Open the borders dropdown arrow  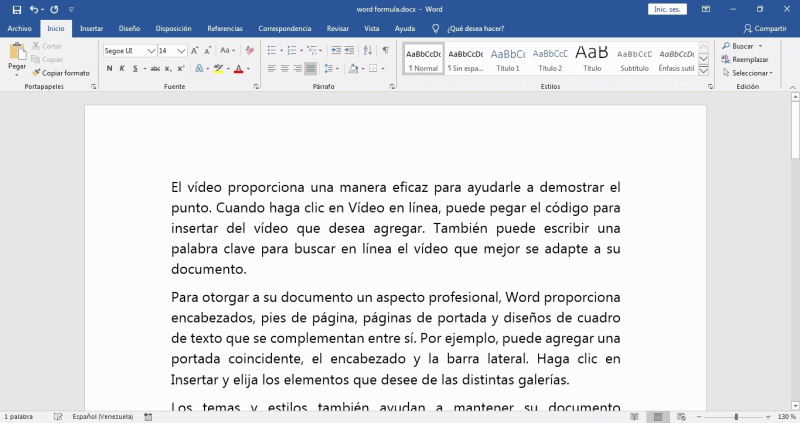click(x=383, y=68)
